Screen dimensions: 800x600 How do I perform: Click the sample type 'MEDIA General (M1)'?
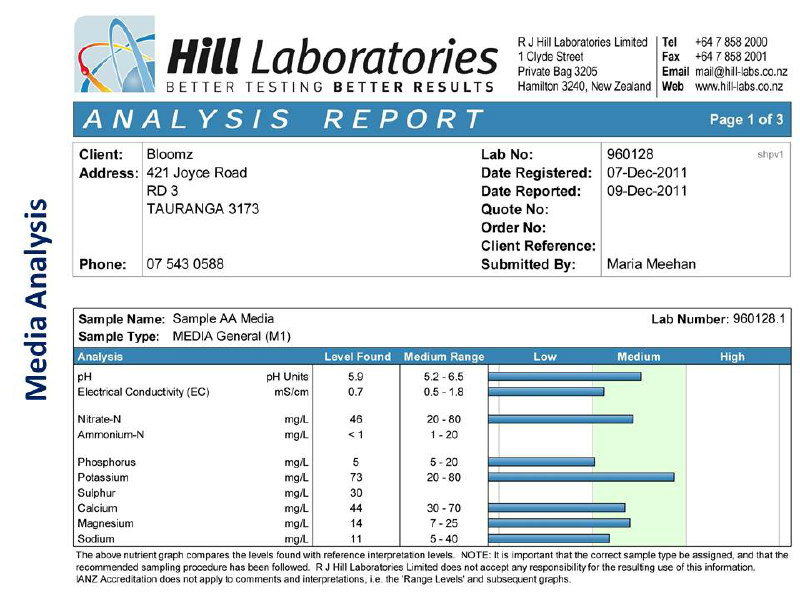click(231, 336)
